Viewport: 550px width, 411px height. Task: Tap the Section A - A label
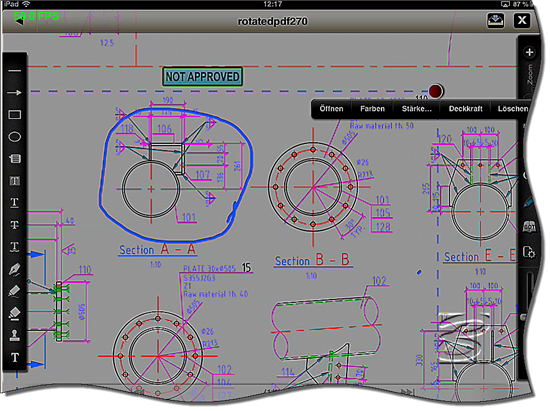point(157,250)
